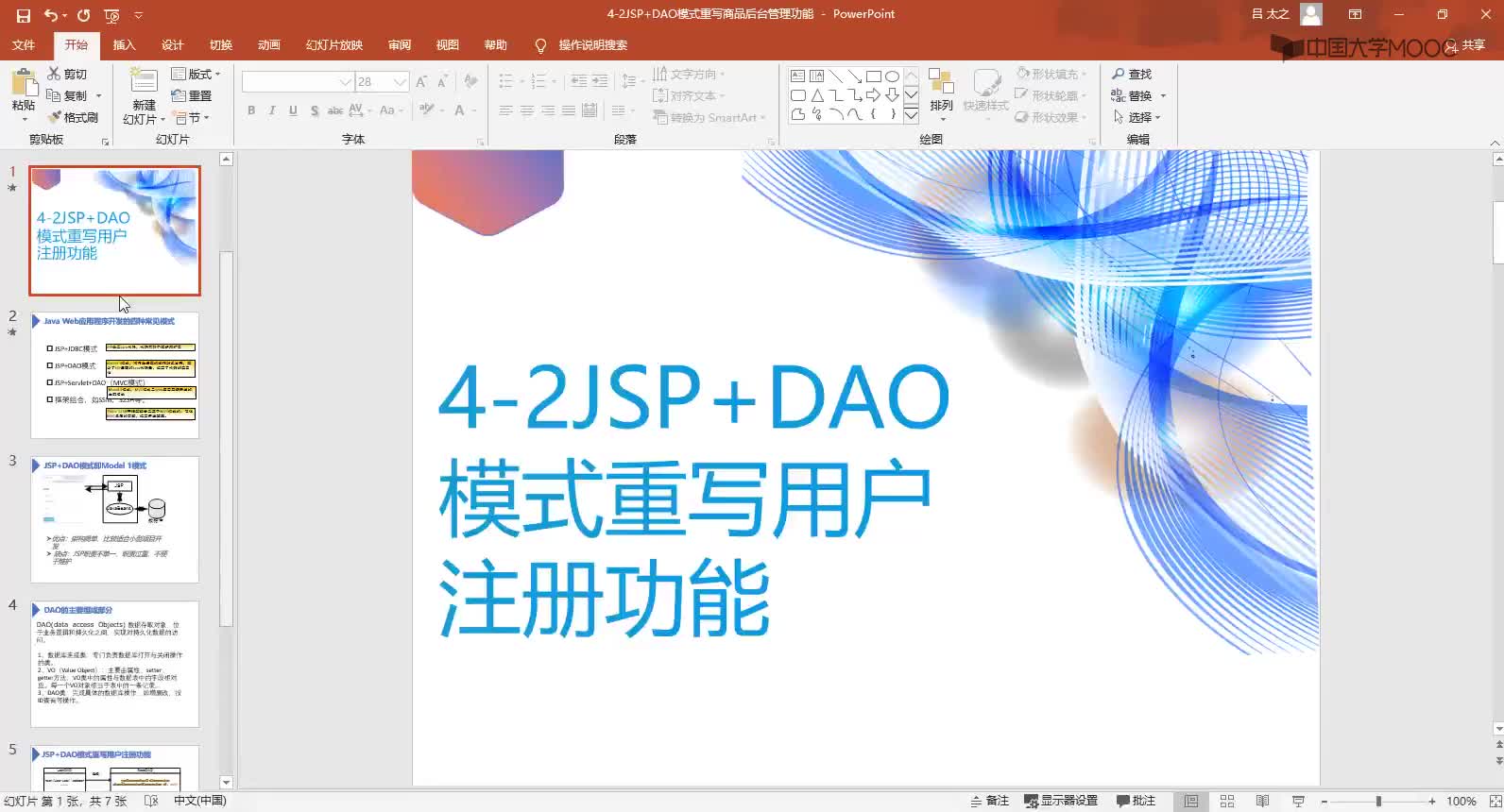Select the rounded rectangle shape
The image size is (1504, 812).
point(797,95)
